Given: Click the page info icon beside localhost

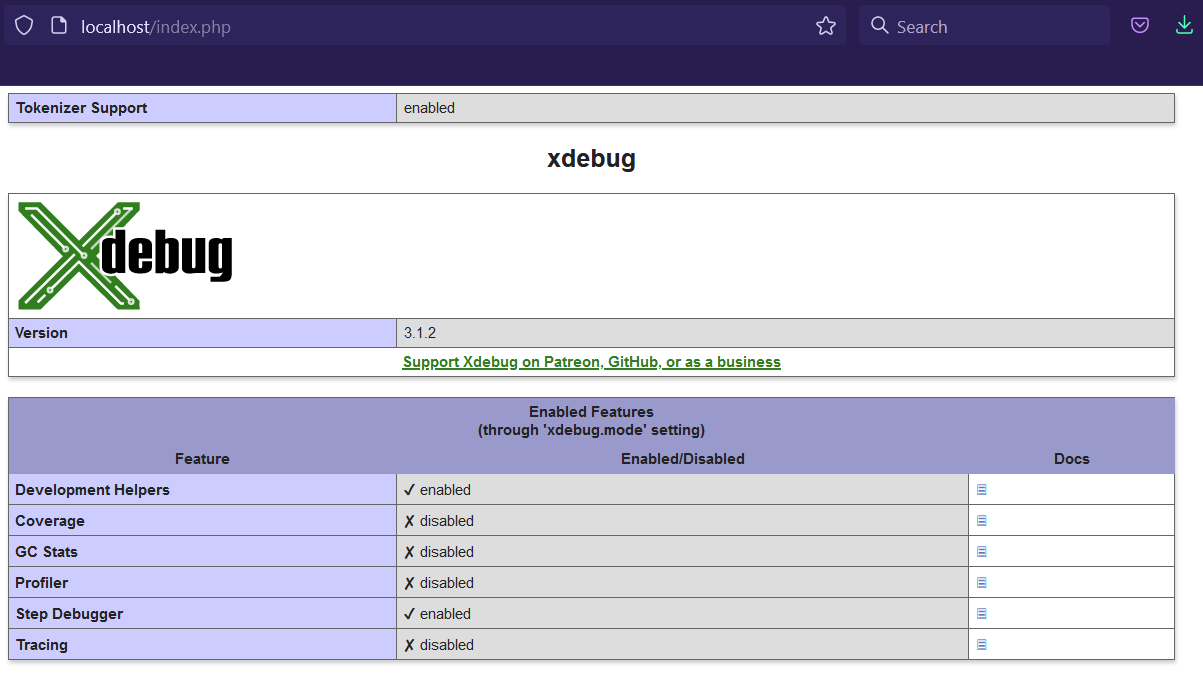Looking at the screenshot, I should (58, 26).
